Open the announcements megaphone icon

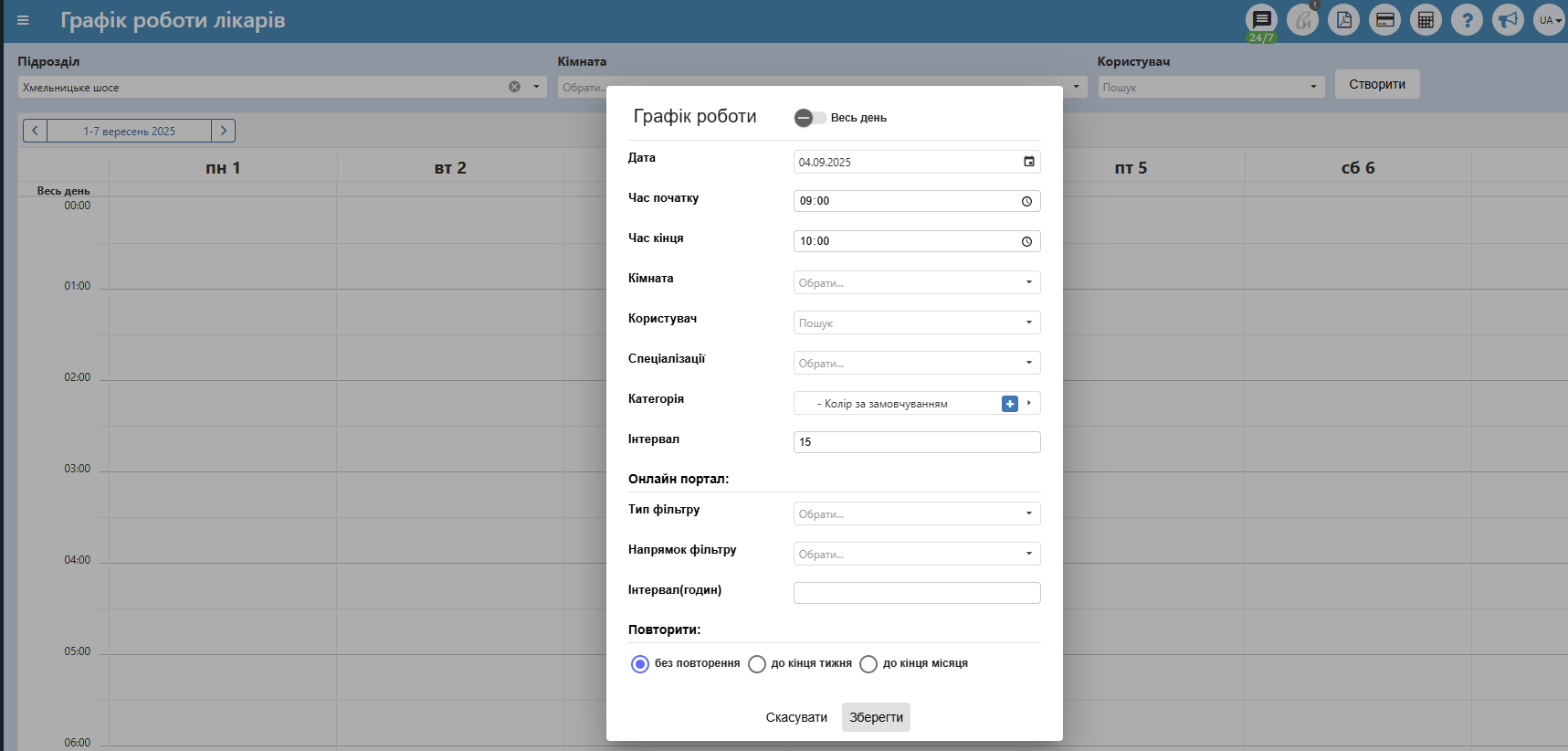[1509, 20]
